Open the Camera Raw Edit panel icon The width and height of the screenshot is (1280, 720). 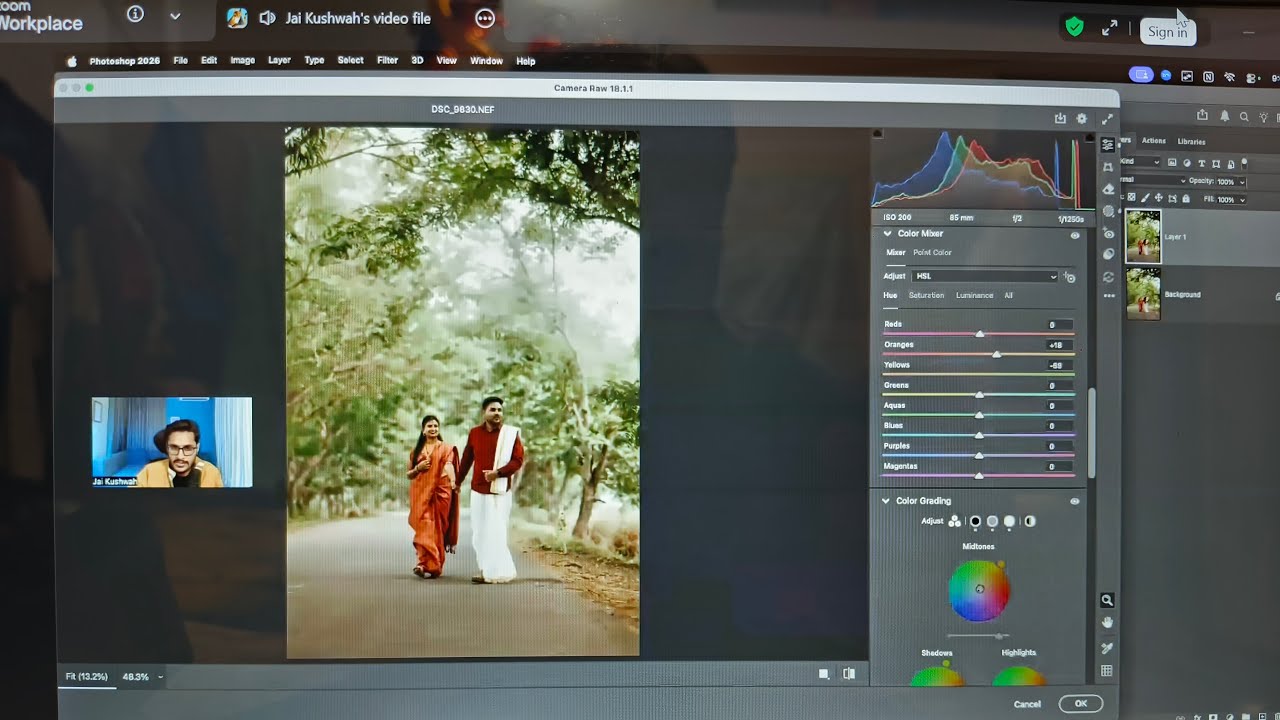pos(1108,145)
